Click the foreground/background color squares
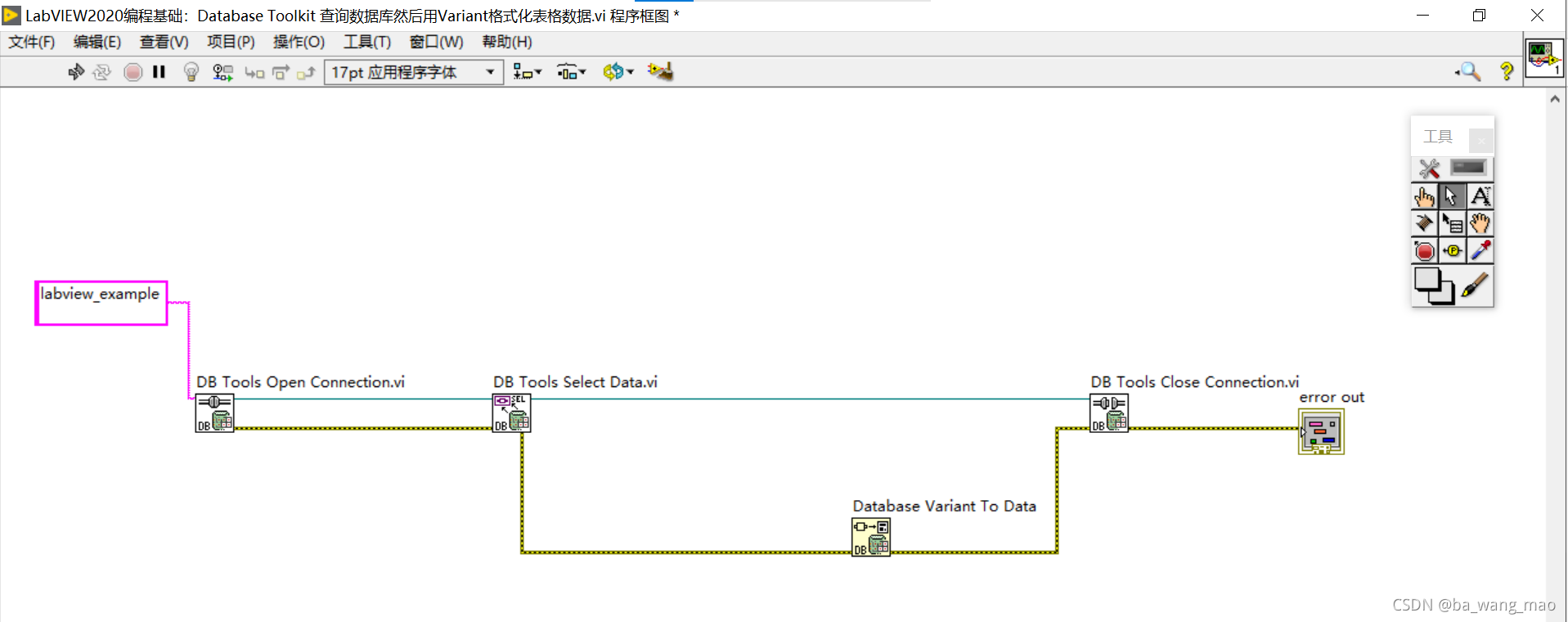The width and height of the screenshot is (1568, 622). (1434, 286)
